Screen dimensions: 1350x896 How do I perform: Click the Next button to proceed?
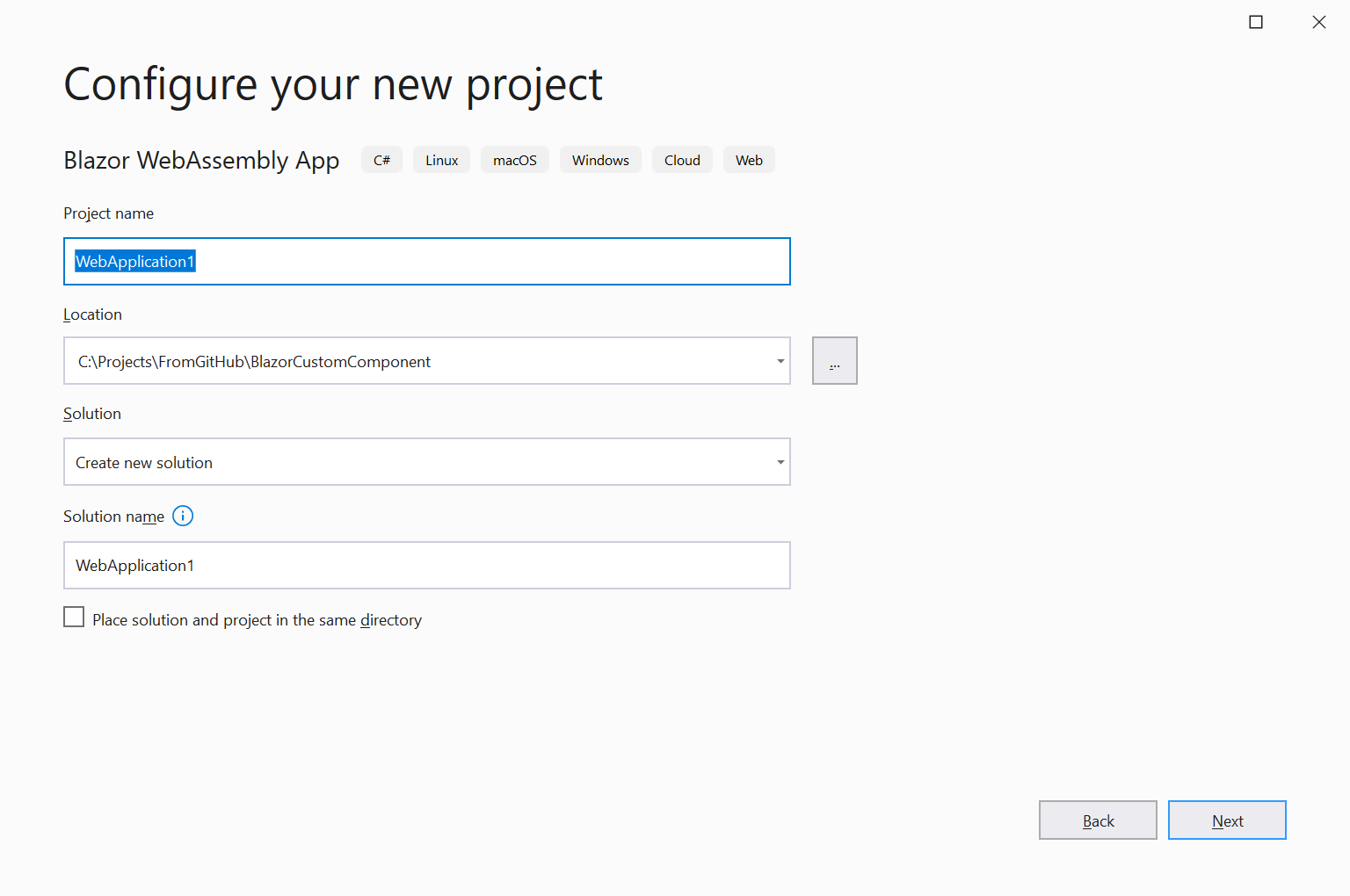pos(1227,820)
